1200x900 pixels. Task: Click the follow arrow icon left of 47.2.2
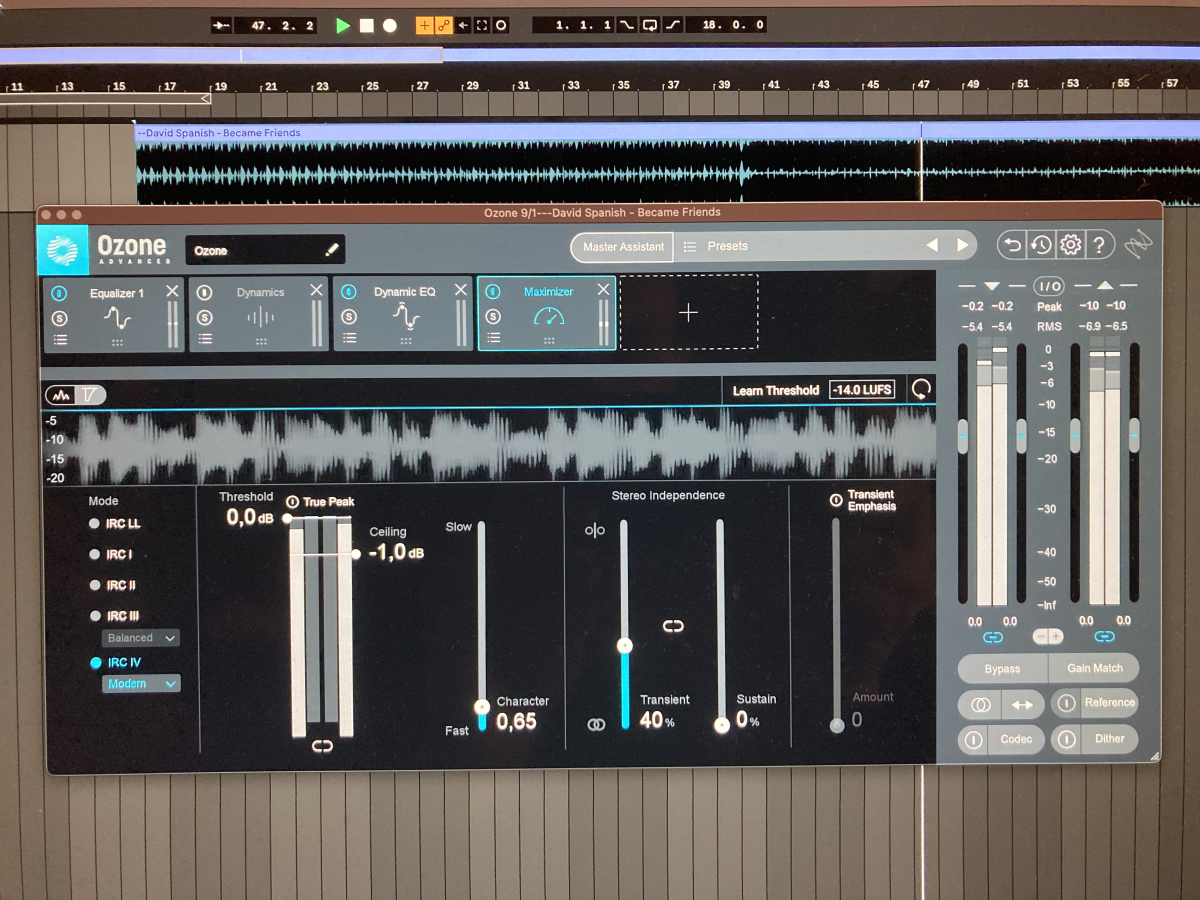pos(222,25)
